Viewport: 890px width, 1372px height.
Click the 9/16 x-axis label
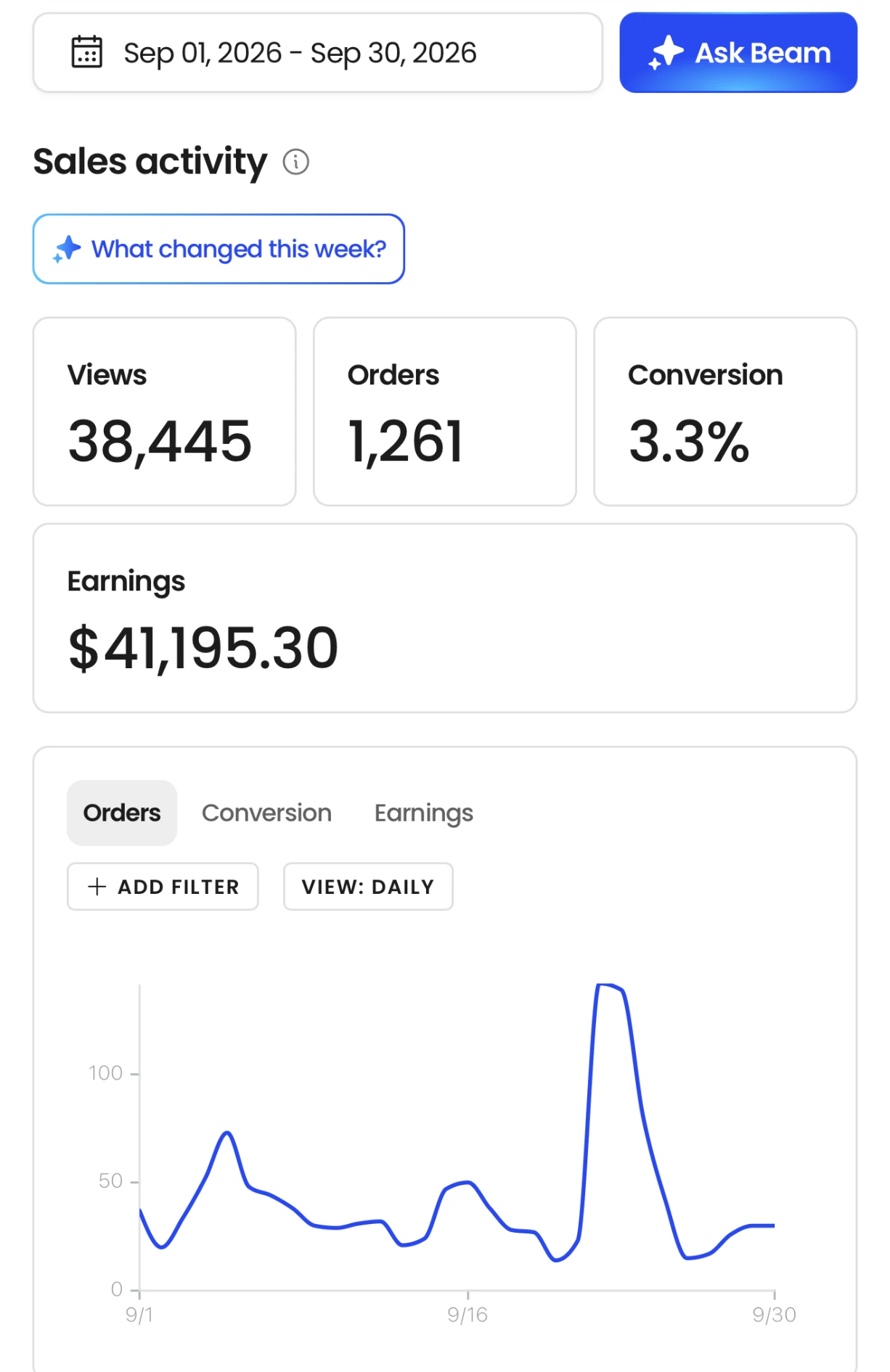468,1315
